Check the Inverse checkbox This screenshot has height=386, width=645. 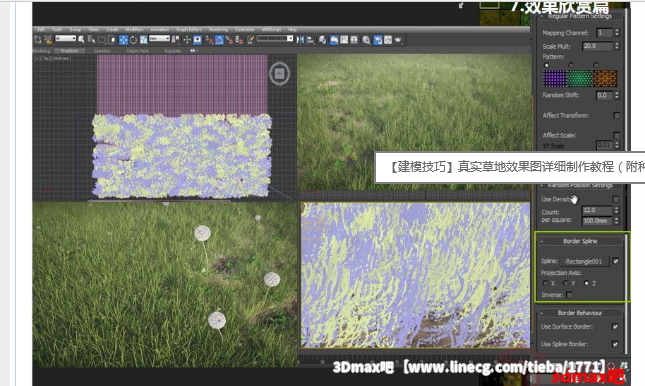pyautogui.click(x=569, y=295)
